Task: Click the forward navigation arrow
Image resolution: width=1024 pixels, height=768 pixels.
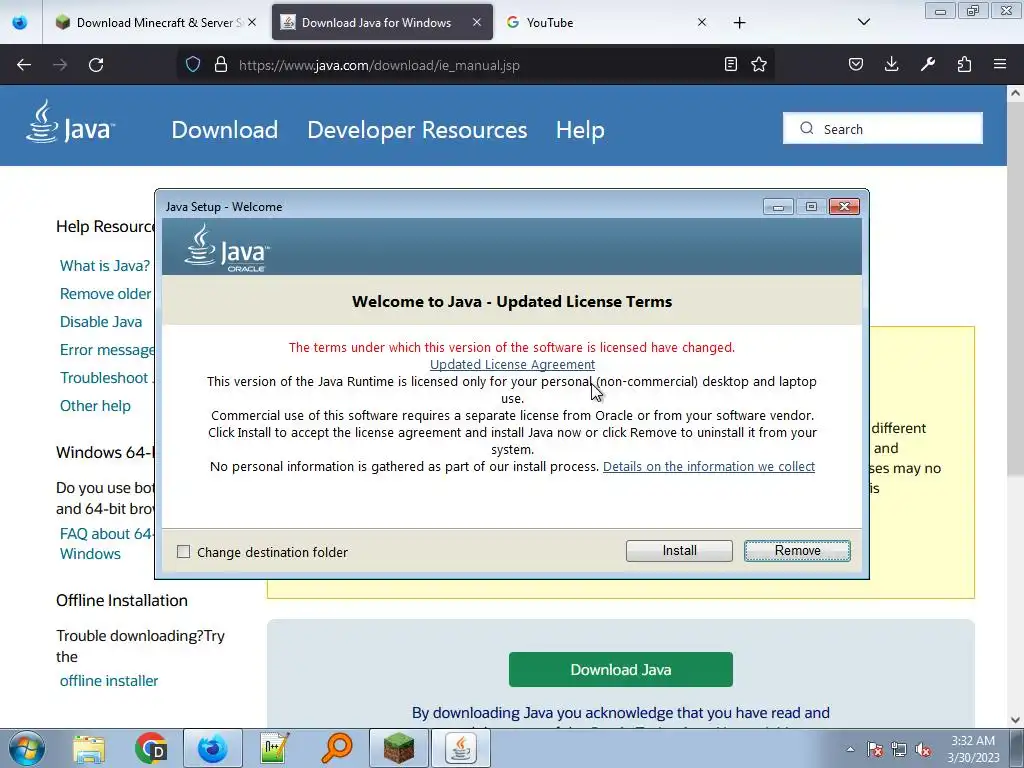Action: click(60, 65)
